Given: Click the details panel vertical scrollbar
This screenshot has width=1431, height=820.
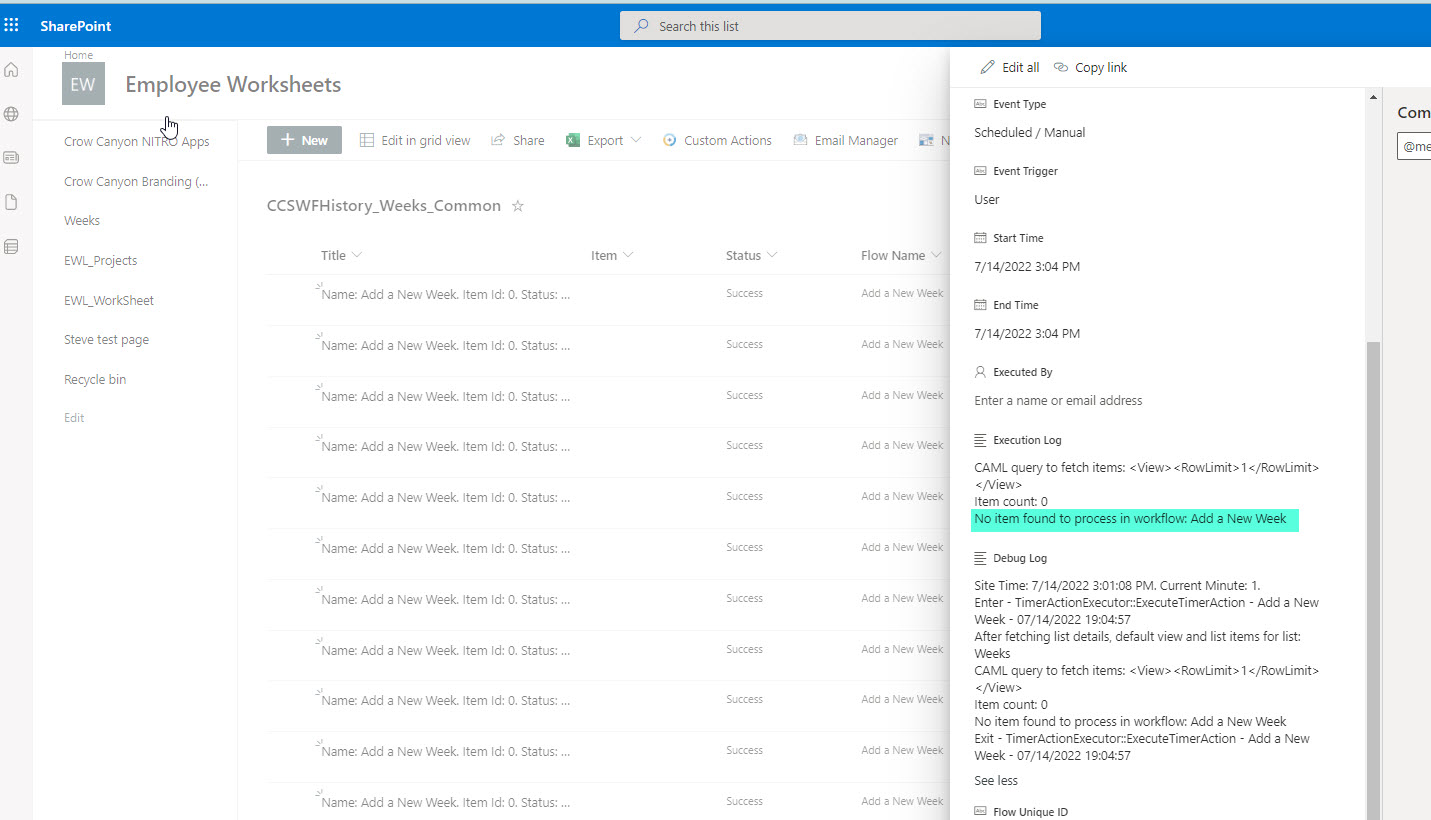Looking at the screenshot, I should pyautogui.click(x=1373, y=580).
